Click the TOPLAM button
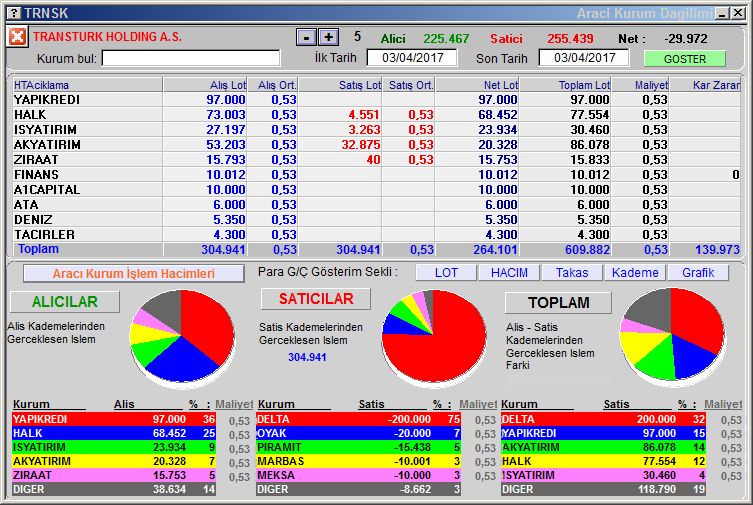The image size is (753, 505). (559, 303)
